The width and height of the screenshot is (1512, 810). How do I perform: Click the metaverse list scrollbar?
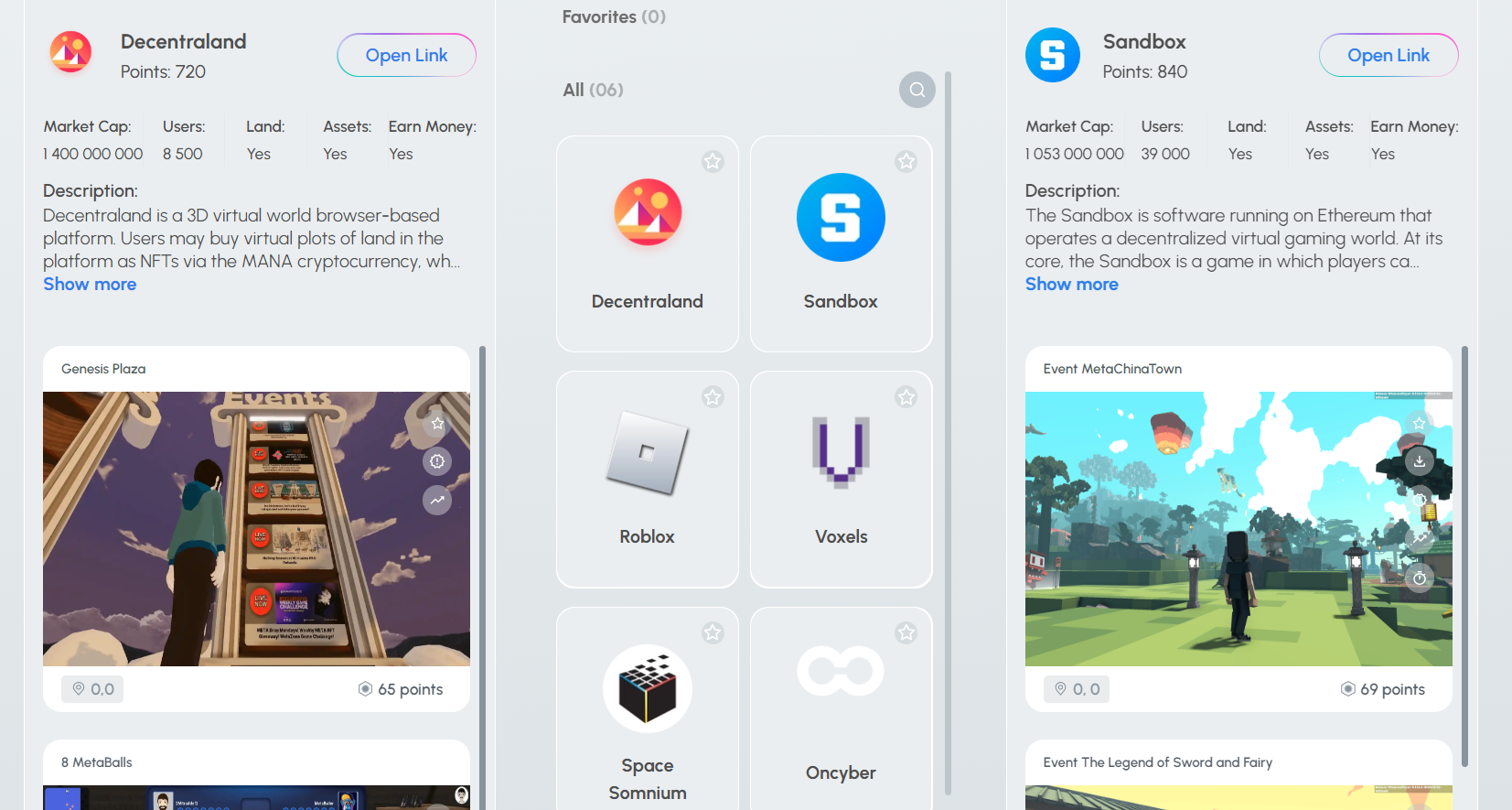948,432
